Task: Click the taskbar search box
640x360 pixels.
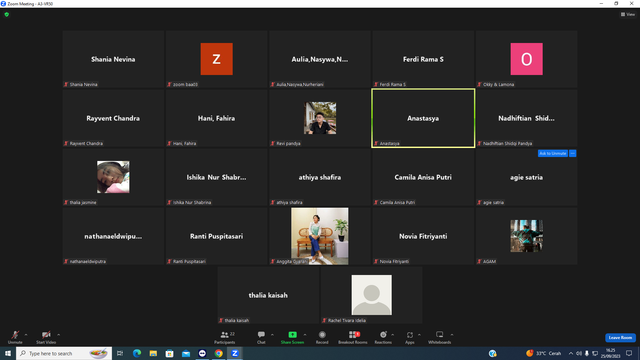Action: (64, 353)
